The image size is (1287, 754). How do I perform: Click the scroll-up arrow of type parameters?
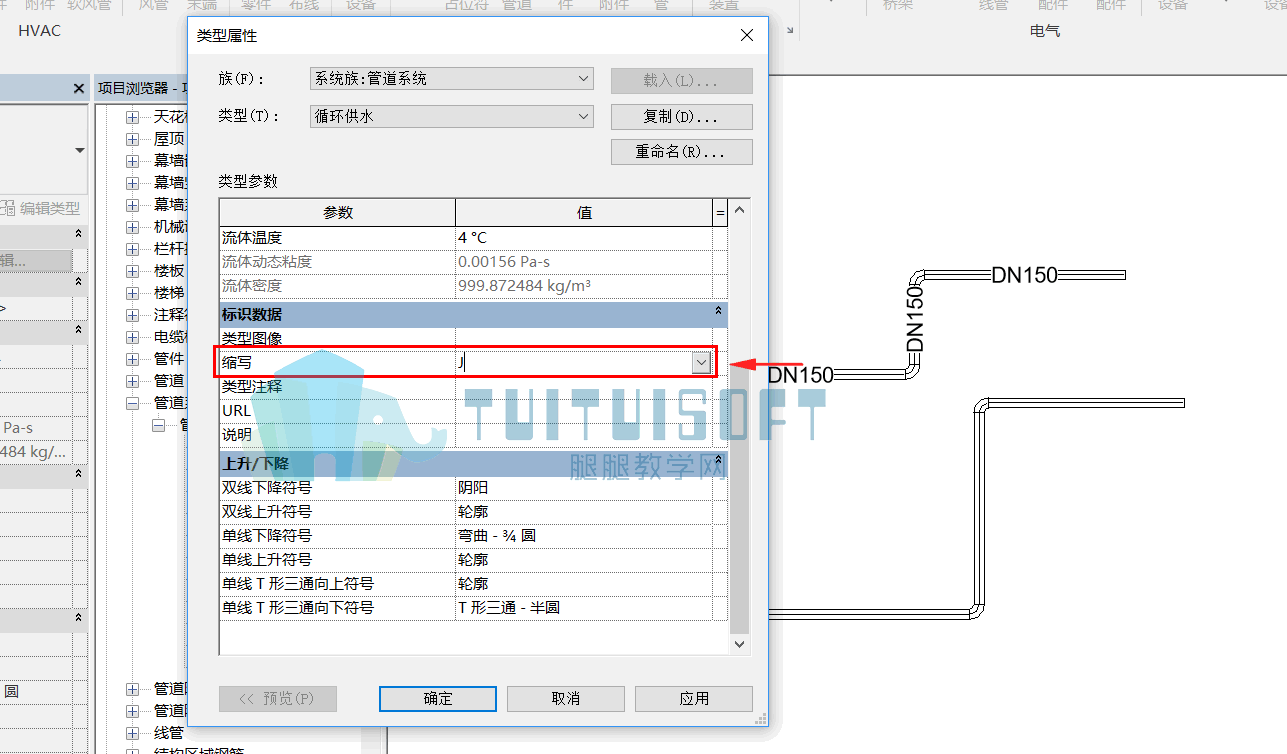coord(740,211)
